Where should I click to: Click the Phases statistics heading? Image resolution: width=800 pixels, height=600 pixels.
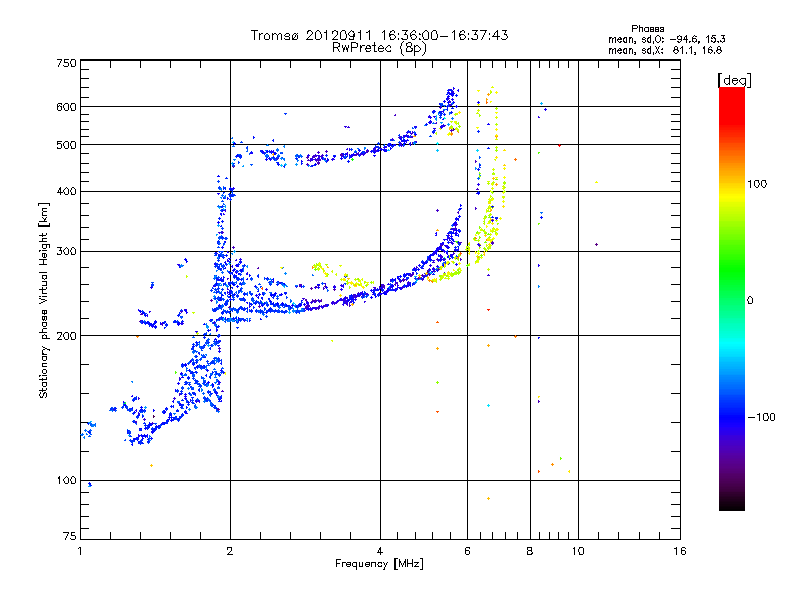point(647,29)
